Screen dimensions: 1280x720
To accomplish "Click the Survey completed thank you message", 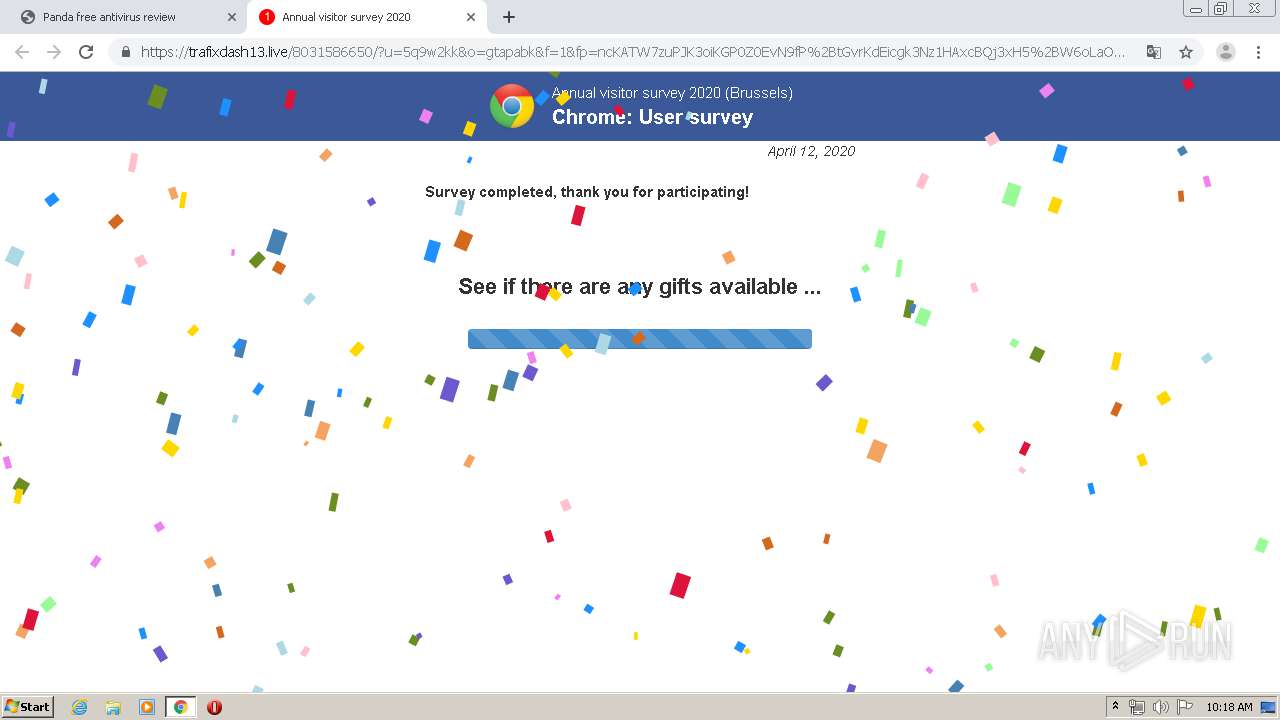I will tap(587, 192).
